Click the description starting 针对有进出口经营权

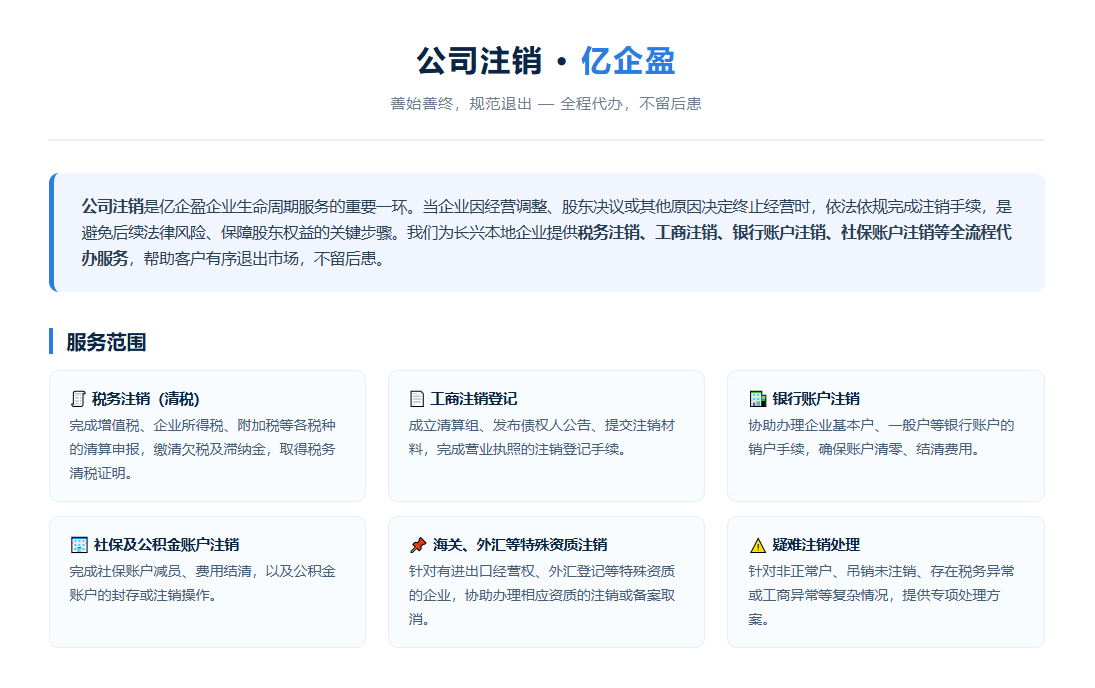(542, 595)
